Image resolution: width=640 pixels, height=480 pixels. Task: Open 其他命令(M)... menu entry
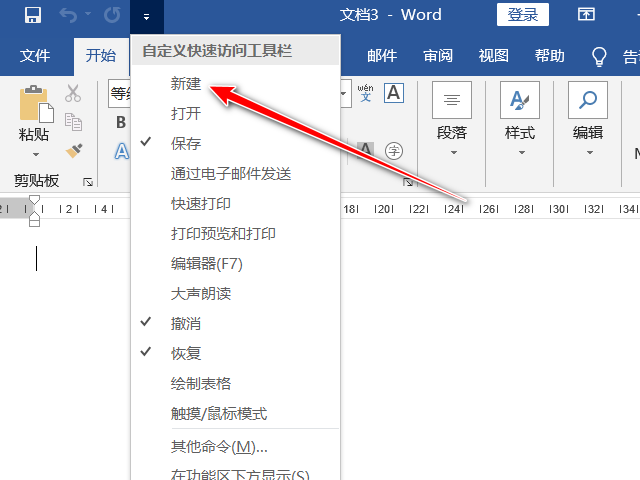click(236, 447)
